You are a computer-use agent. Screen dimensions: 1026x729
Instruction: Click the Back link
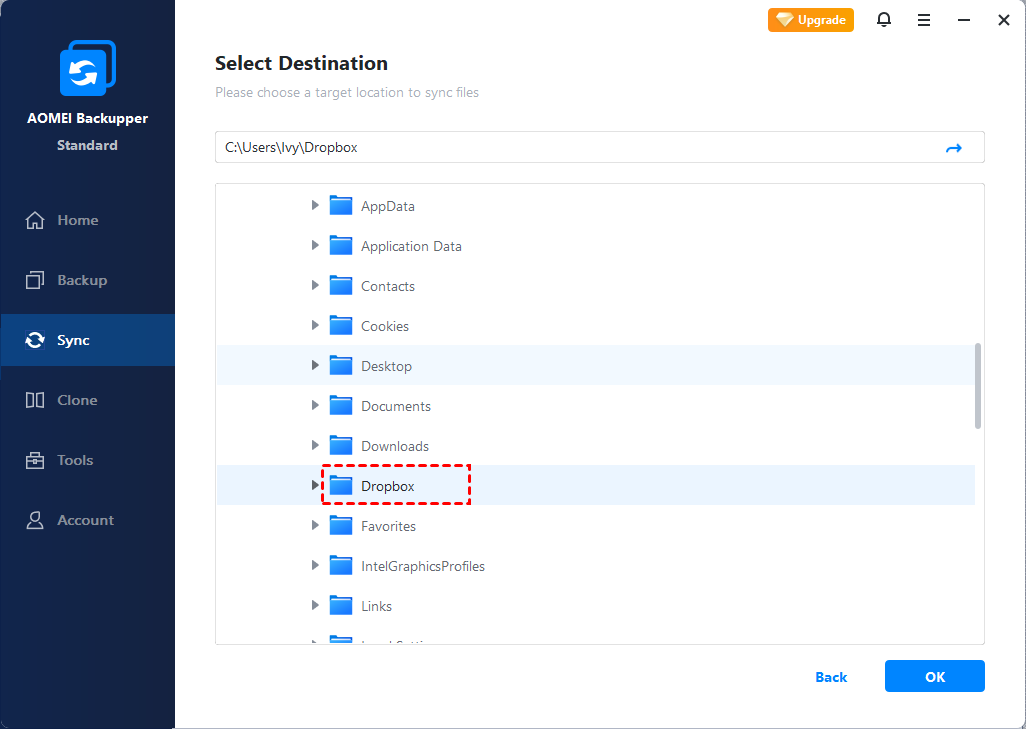[831, 677]
